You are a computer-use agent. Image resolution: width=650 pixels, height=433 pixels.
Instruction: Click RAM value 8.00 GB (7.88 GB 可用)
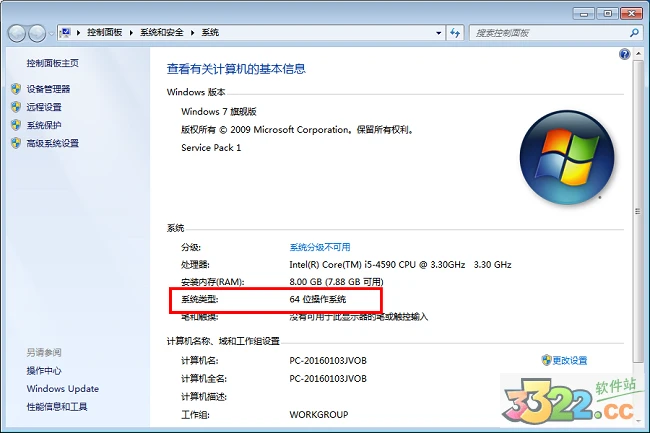point(336,282)
